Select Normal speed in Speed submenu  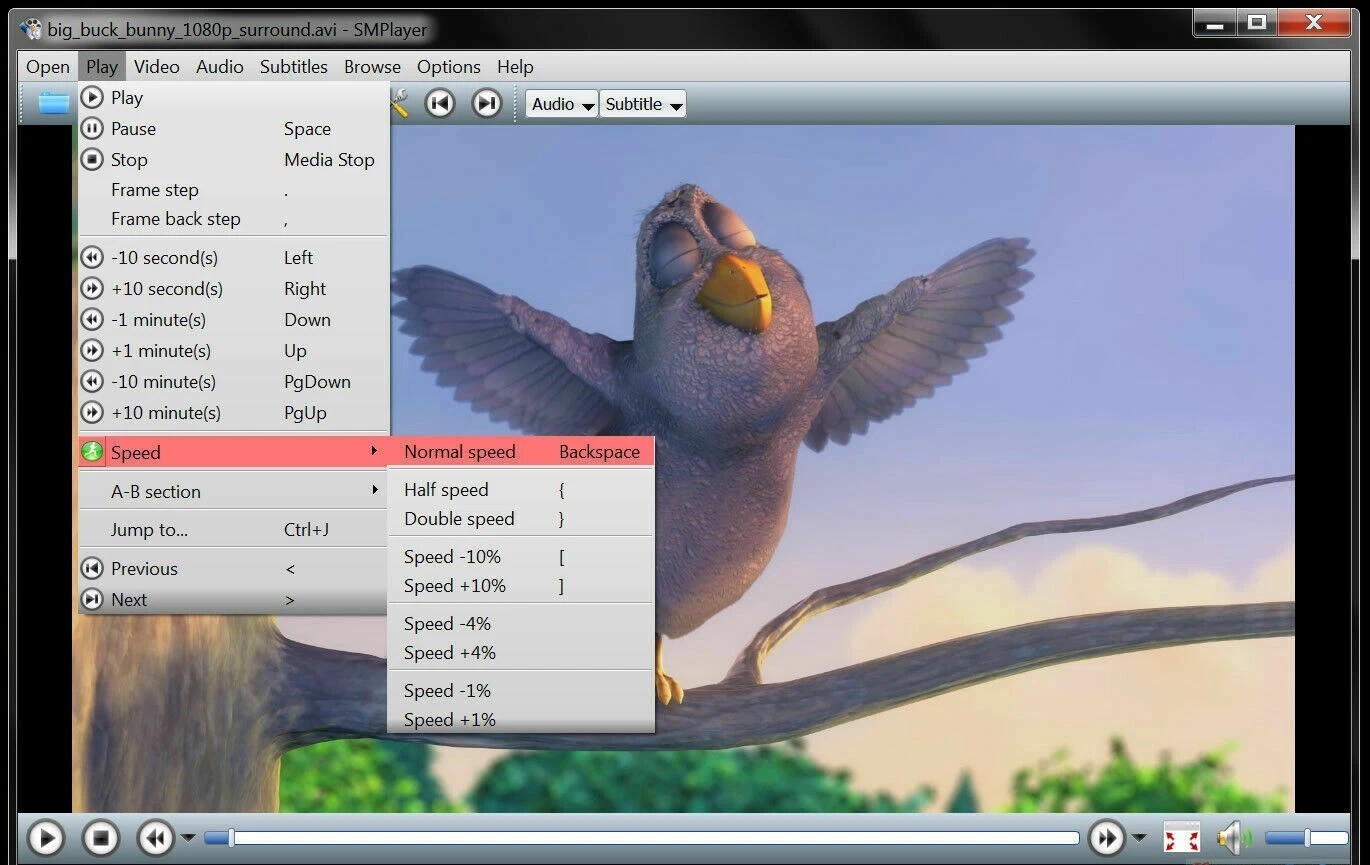click(x=521, y=452)
